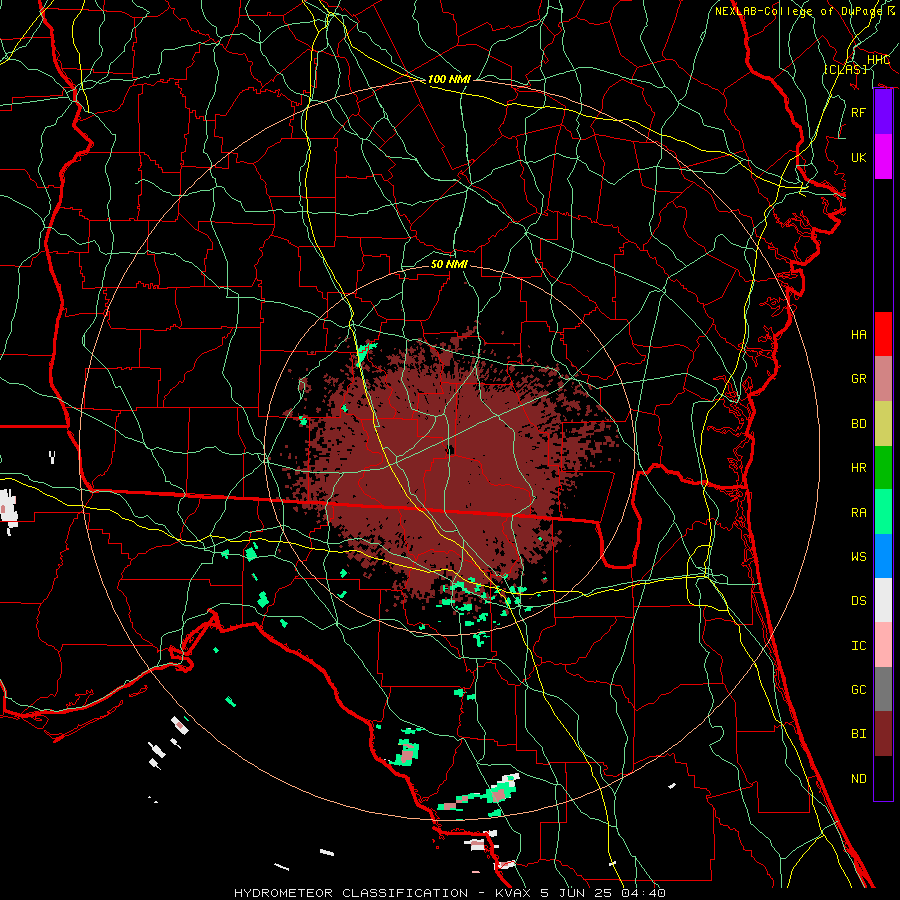Click the 'HYDROMETEOR CLASSIFICATION' title text
The height and width of the screenshot is (900, 900).
pos(351,893)
